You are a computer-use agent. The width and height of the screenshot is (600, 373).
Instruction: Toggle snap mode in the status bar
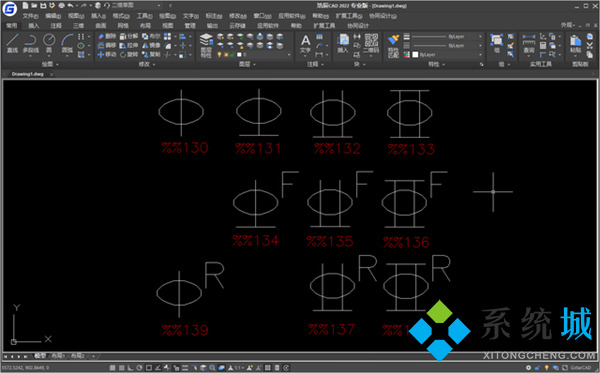click(121, 368)
